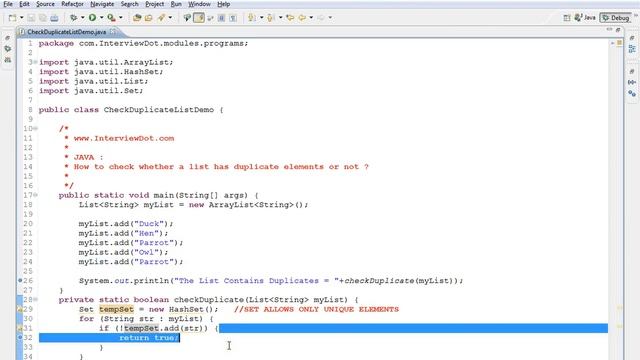The image size is (640, 360).
Task: Toggle the breakpoint on line 32
Action: [x=20, y=338]
